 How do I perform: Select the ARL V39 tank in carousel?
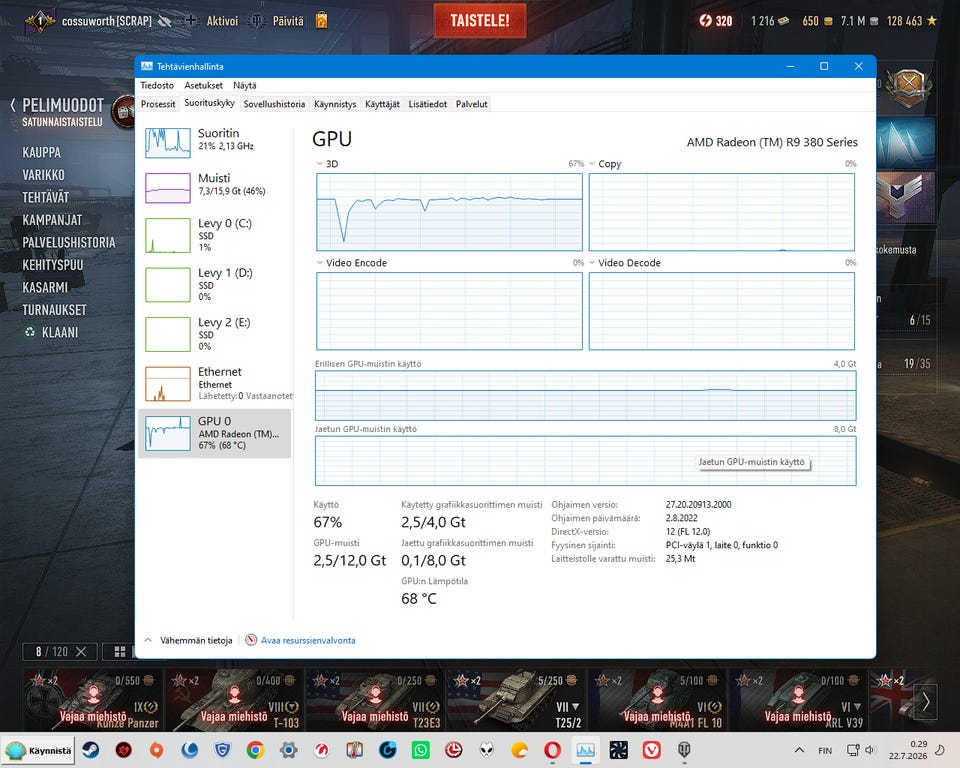click(798, 700)
